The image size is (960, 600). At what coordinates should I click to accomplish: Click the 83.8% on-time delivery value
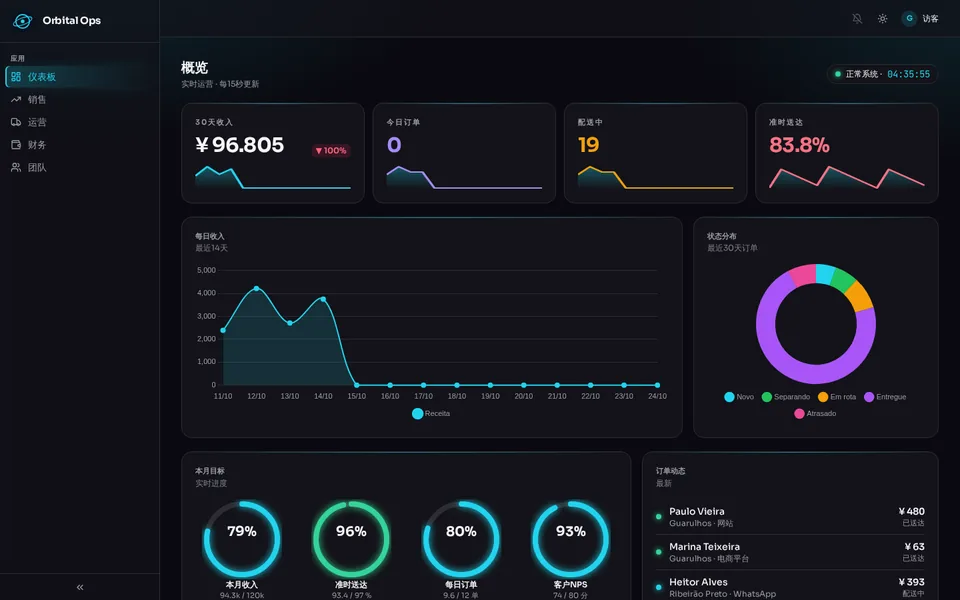[x=799, y=145]
